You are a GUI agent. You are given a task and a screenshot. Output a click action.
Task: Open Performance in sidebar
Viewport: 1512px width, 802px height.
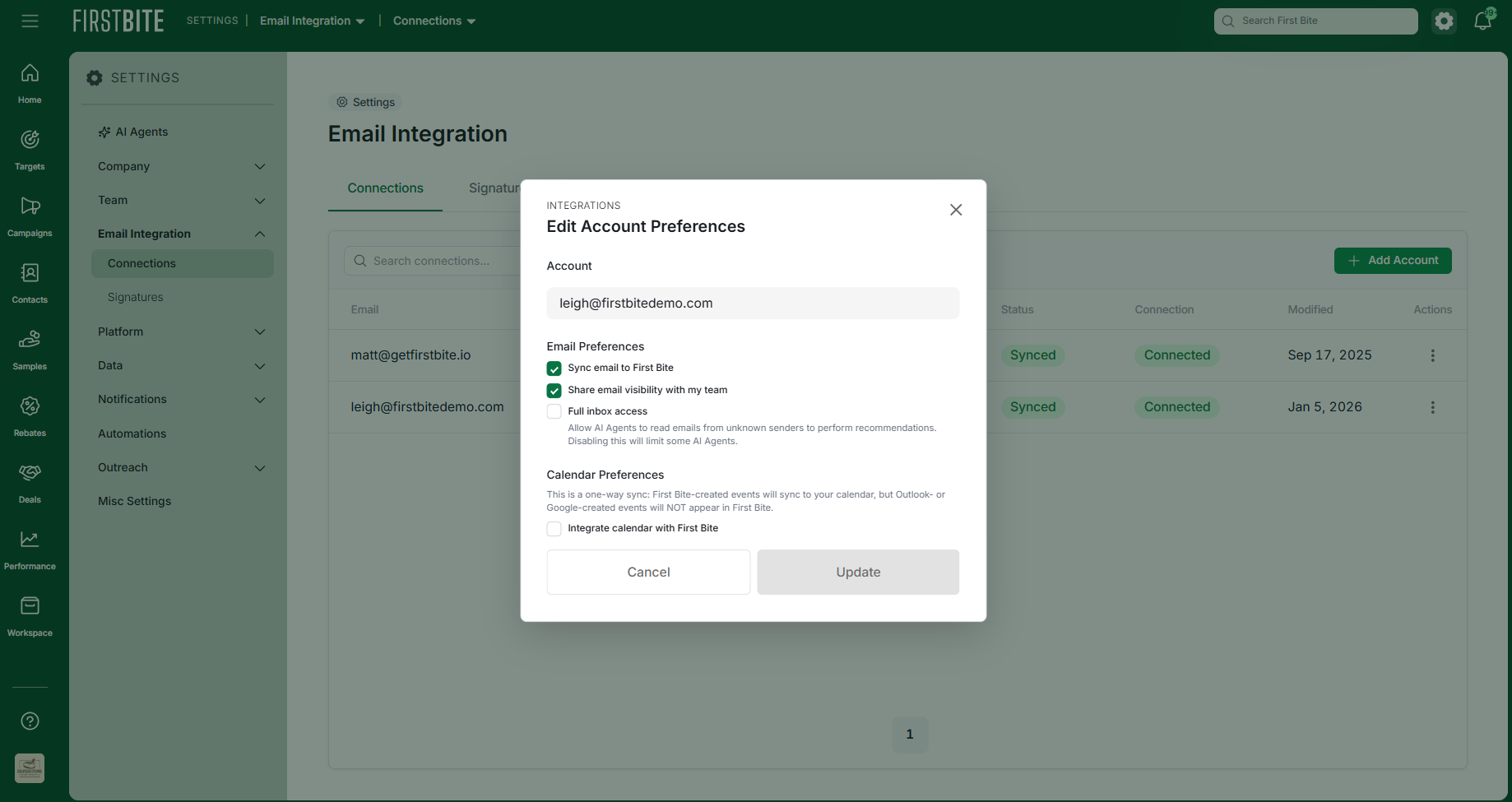[x=30, y=550]
